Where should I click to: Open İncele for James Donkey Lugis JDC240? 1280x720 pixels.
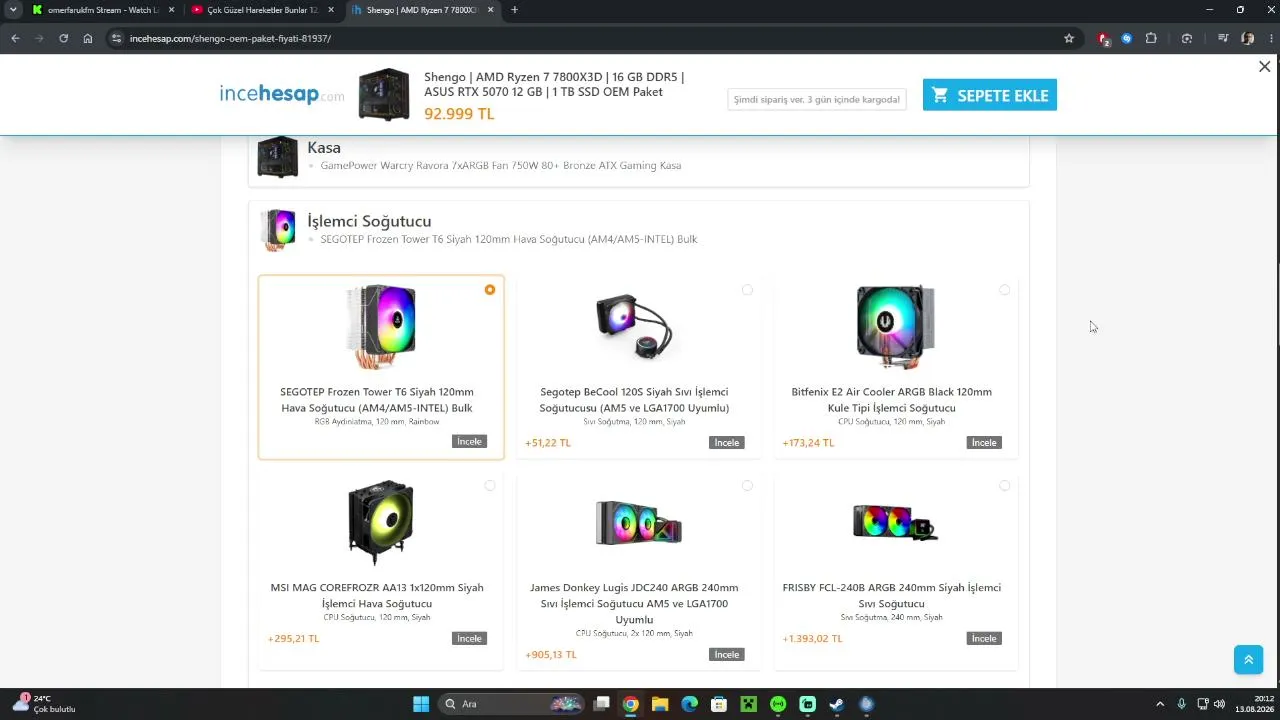(727, 654)
